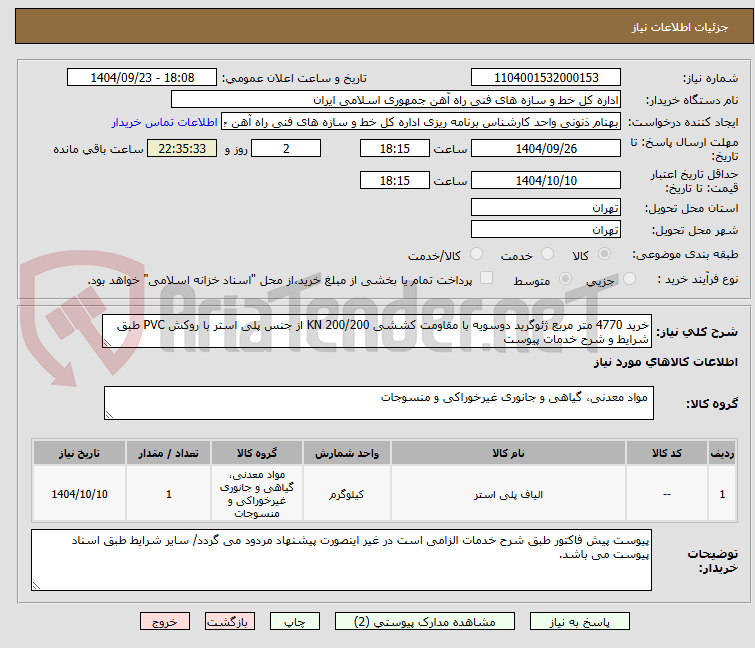Click the response deadline date 1404/09/26
This screenshot has width=755, height=648.
coord(546,148)
